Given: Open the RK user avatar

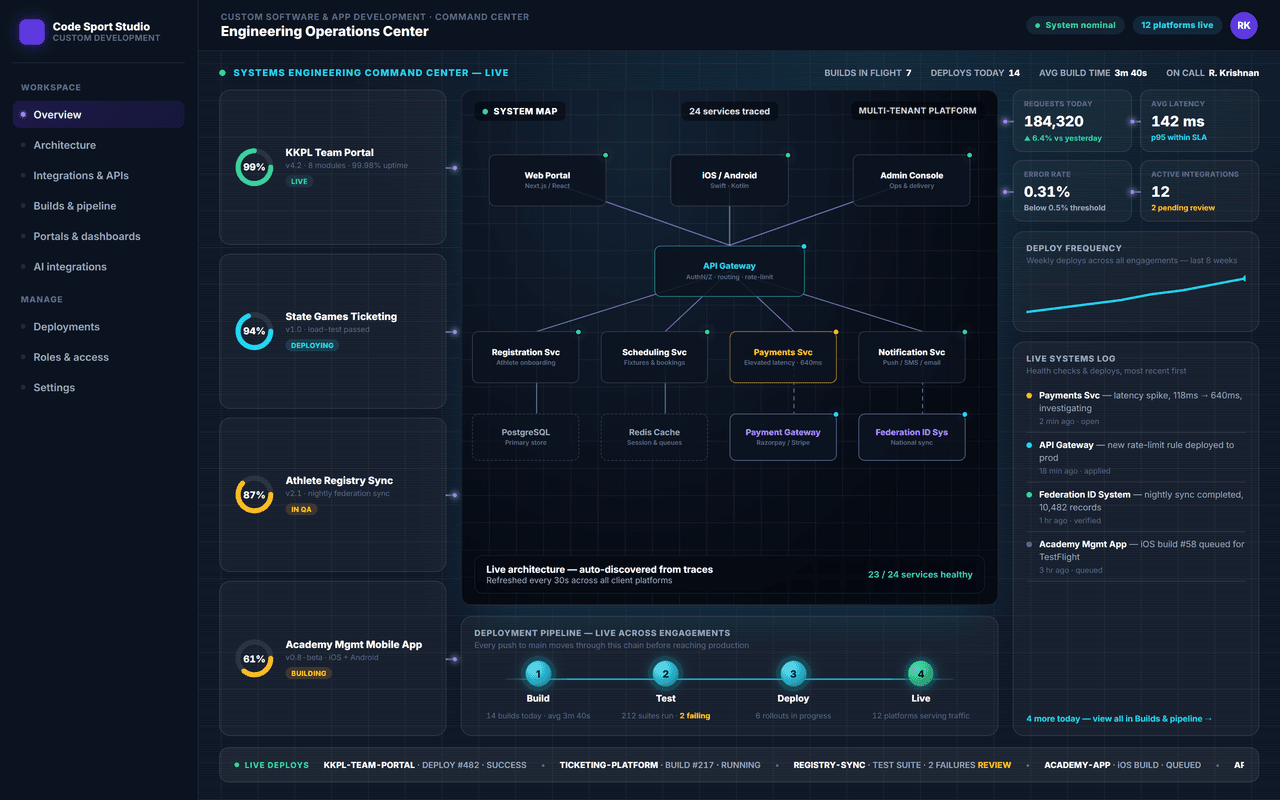Looking at the screenshot, I should [x=1244, y=26].
